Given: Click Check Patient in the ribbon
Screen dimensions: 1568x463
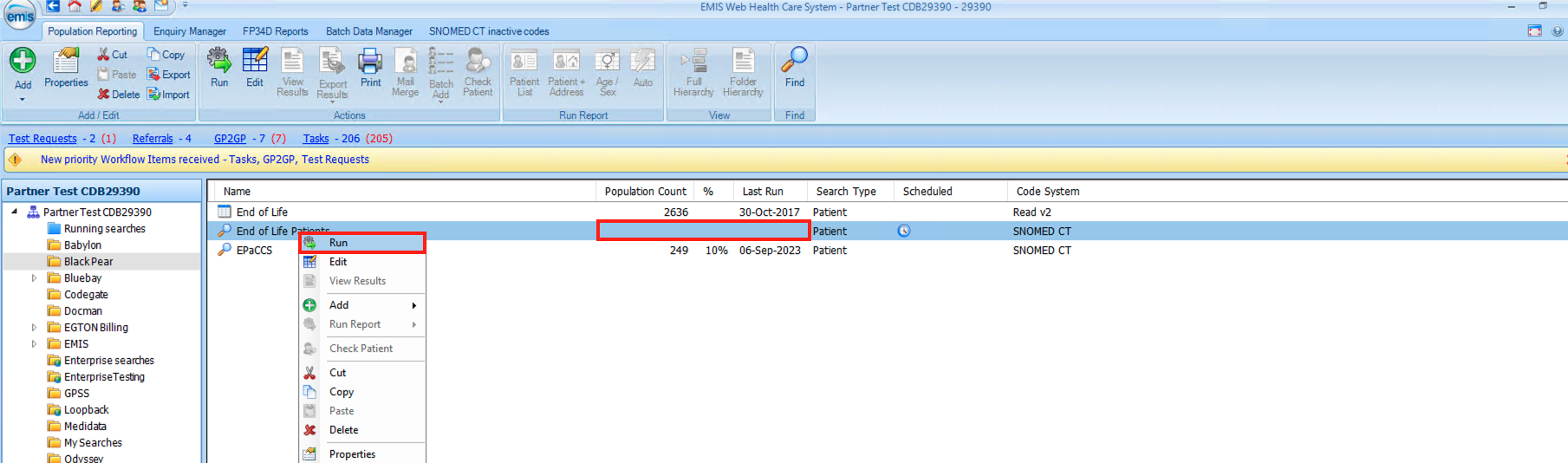Looking at the screenshot, I should [478, 72].
